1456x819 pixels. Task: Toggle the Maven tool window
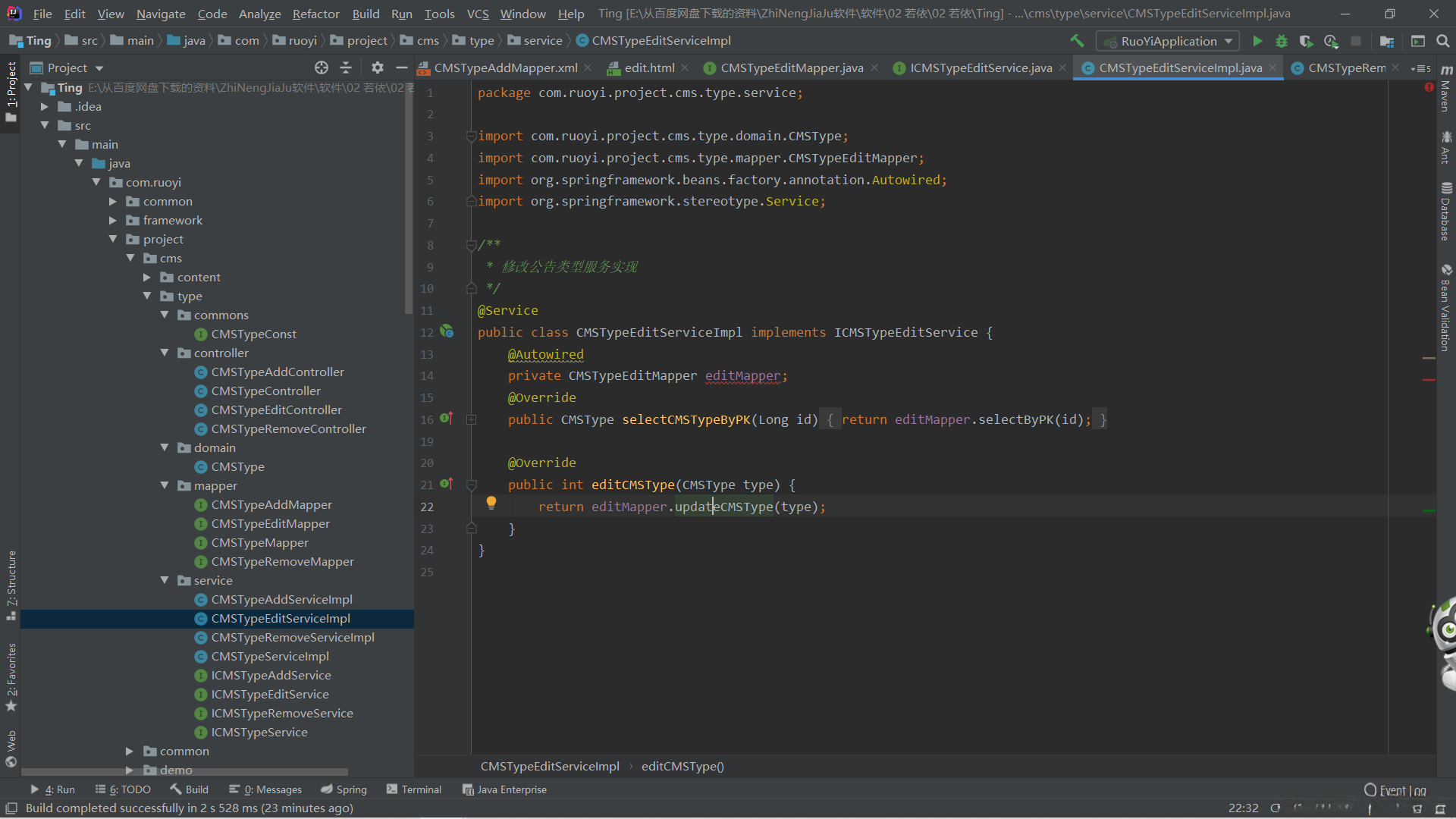coord(1445,89)
